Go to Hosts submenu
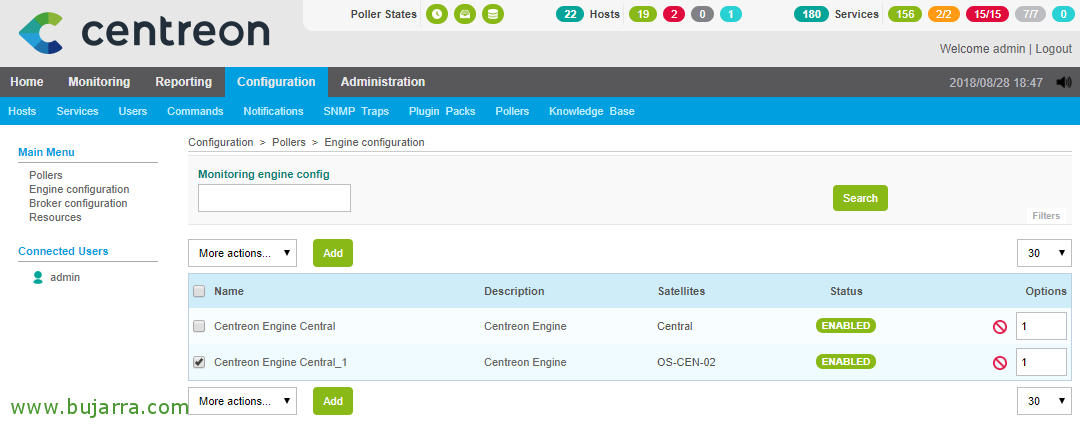Screen dimensions: 1080x429 click(22, 111)
